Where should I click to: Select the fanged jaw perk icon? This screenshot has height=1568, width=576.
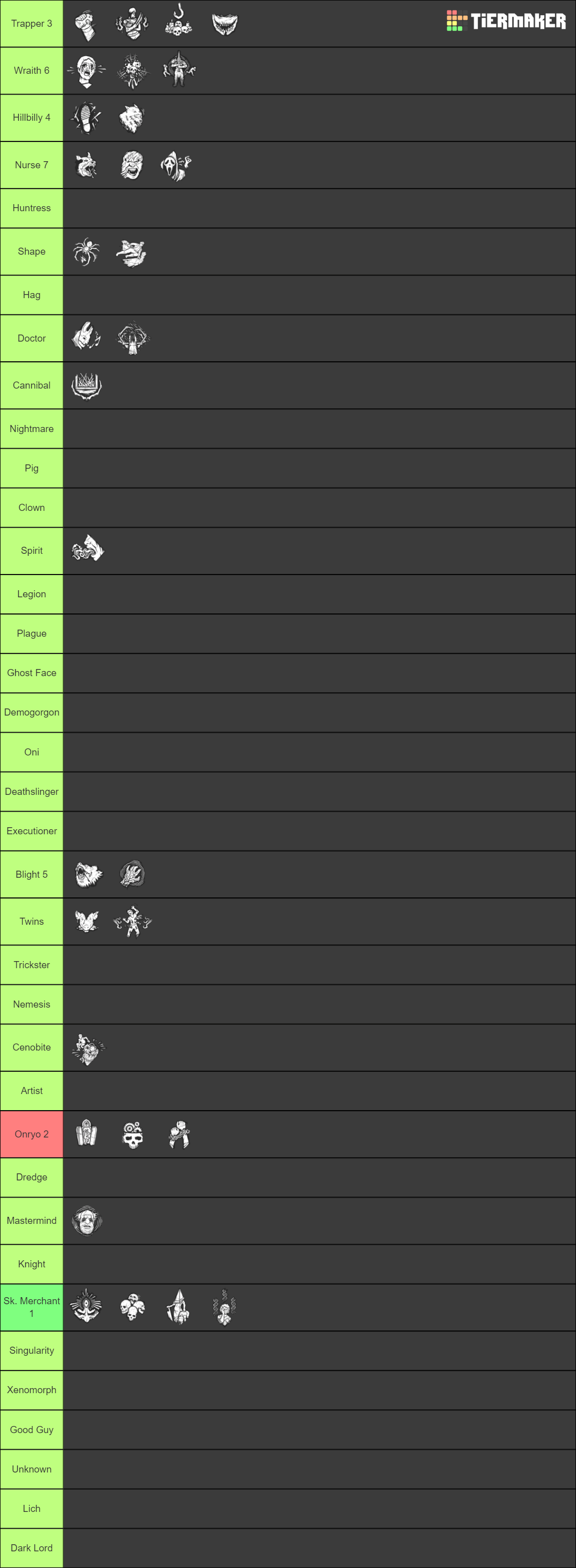[225, 24]
